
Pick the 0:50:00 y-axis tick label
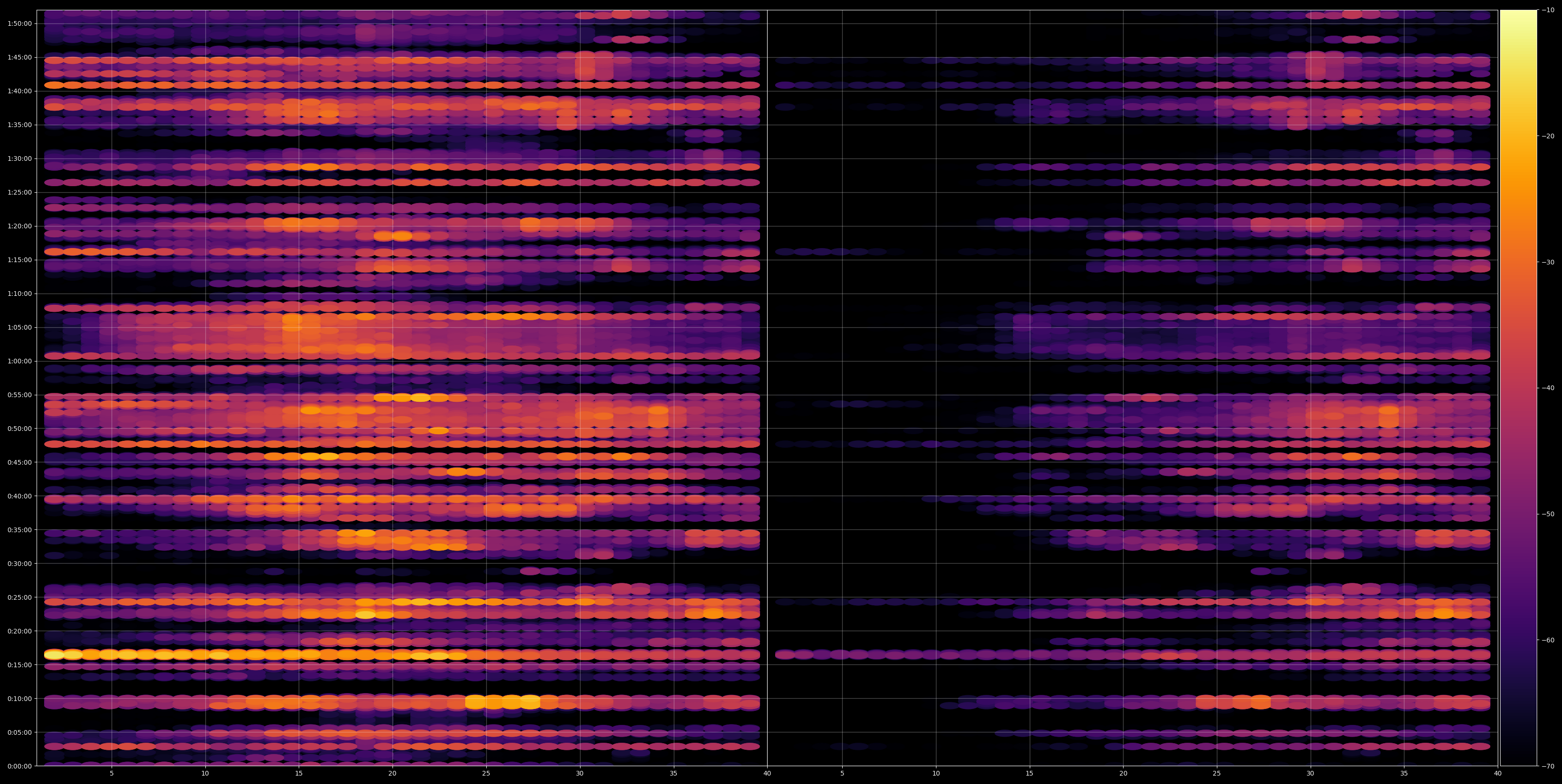pyautogui.click(x=19, y=429)
